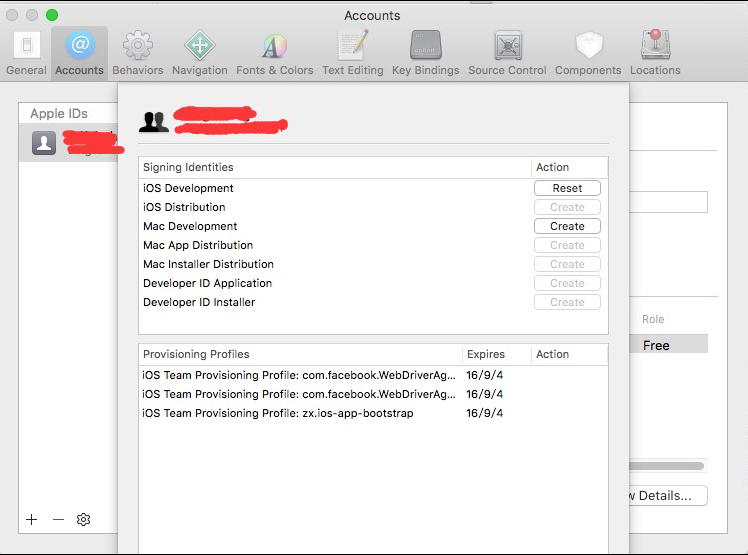Remove selected account with minus button
Viewport: 748px width, 555px height.
pos(58,520)
